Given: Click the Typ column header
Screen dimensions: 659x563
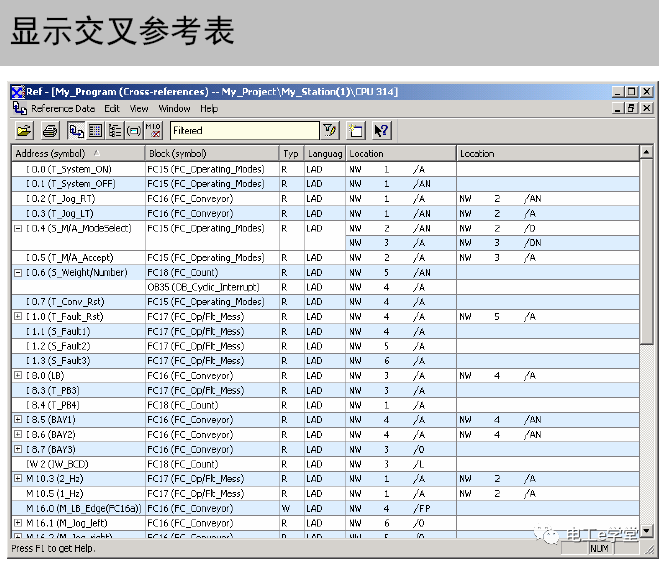Looking at the screenshot, I should [292, 154].
